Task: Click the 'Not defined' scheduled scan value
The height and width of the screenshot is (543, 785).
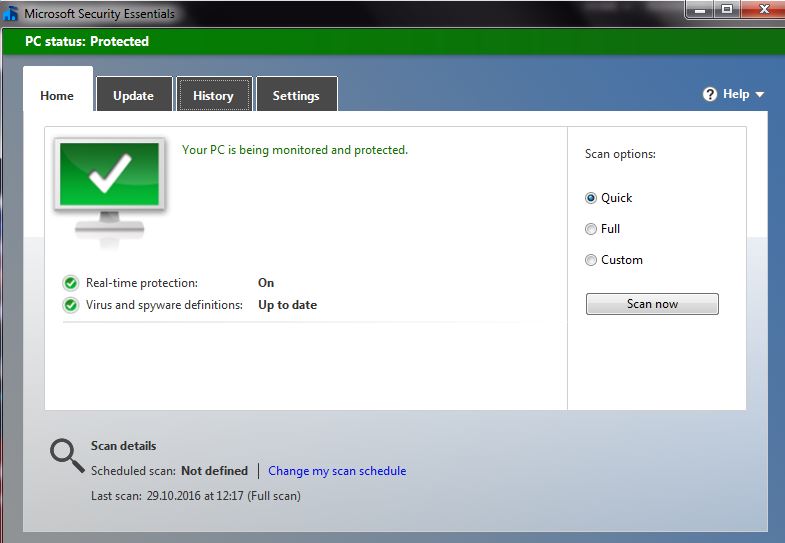Action: click(214, 471)
